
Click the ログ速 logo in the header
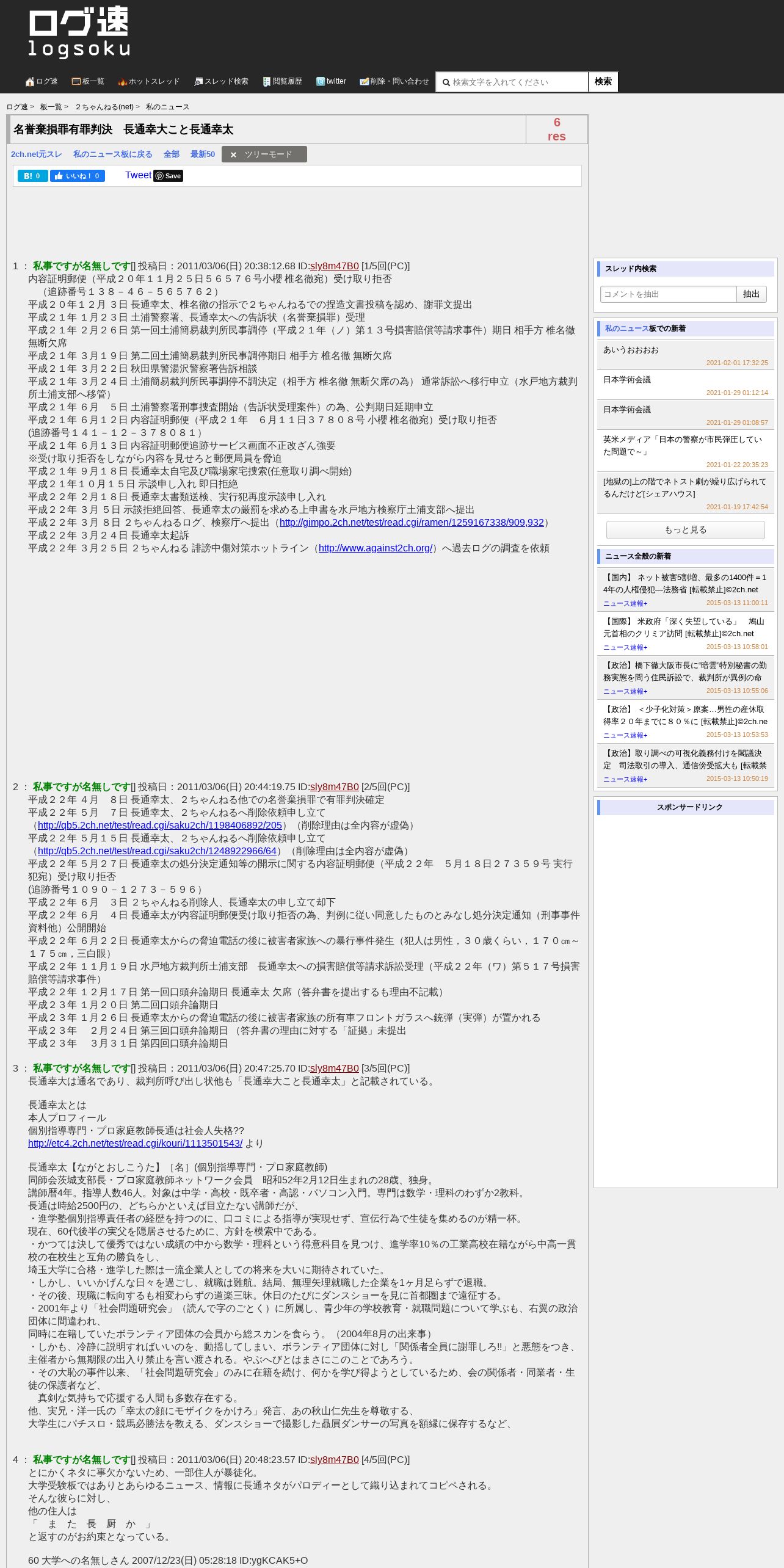[79, 32]
